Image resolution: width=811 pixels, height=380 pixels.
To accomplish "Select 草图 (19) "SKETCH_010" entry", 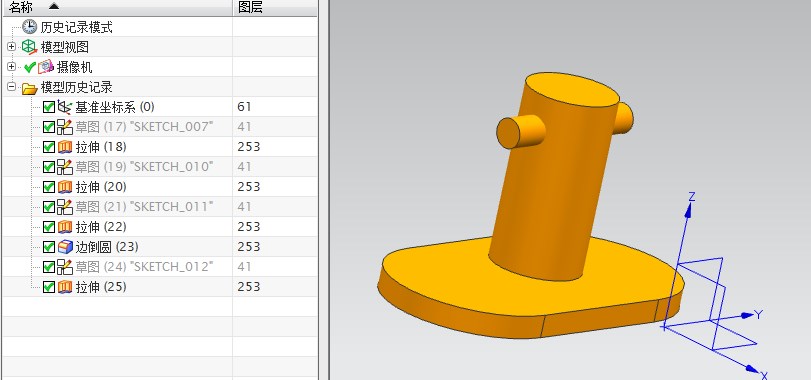I will coord(144,167).
